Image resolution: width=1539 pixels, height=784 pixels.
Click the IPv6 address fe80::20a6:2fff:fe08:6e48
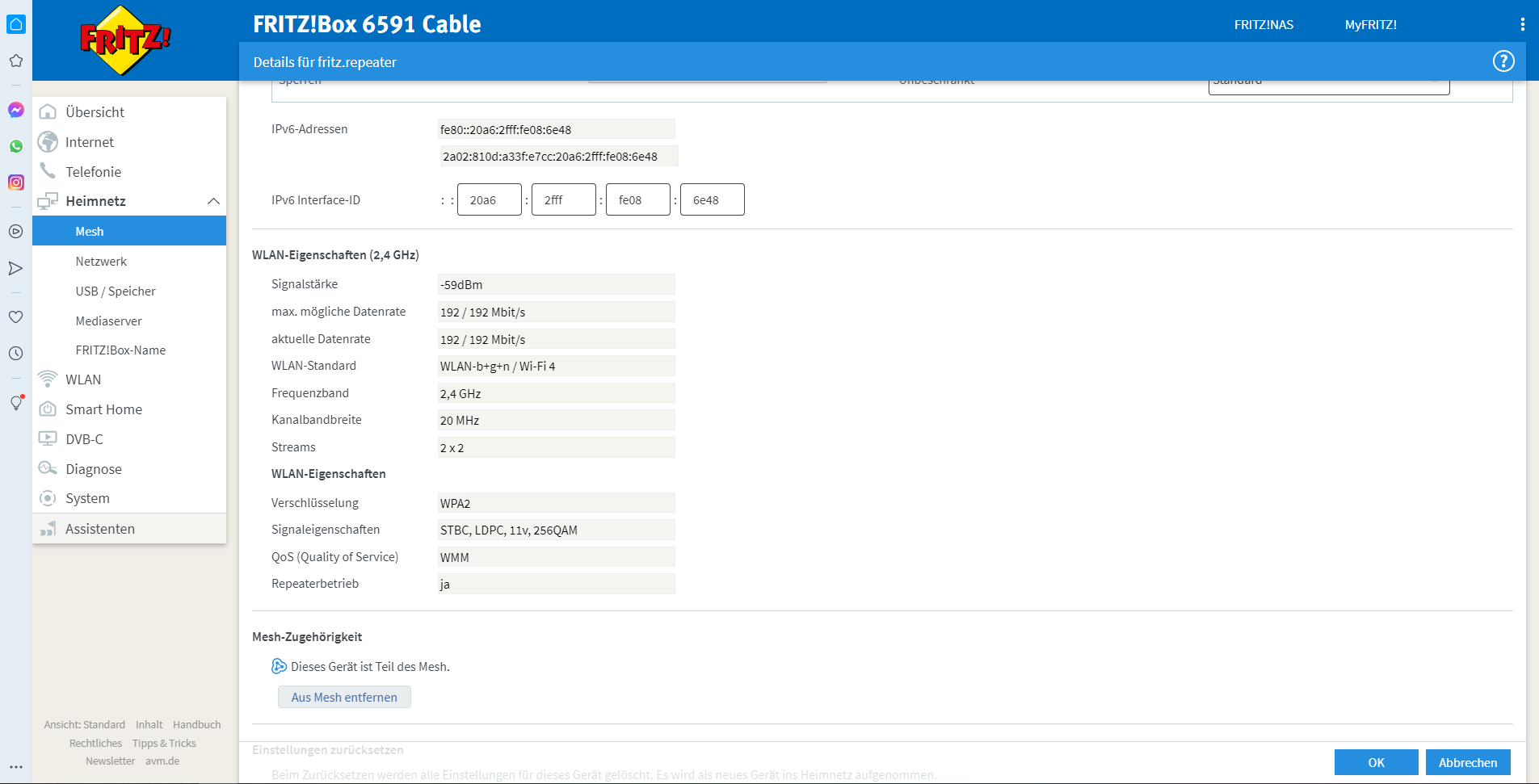point(556,129)
